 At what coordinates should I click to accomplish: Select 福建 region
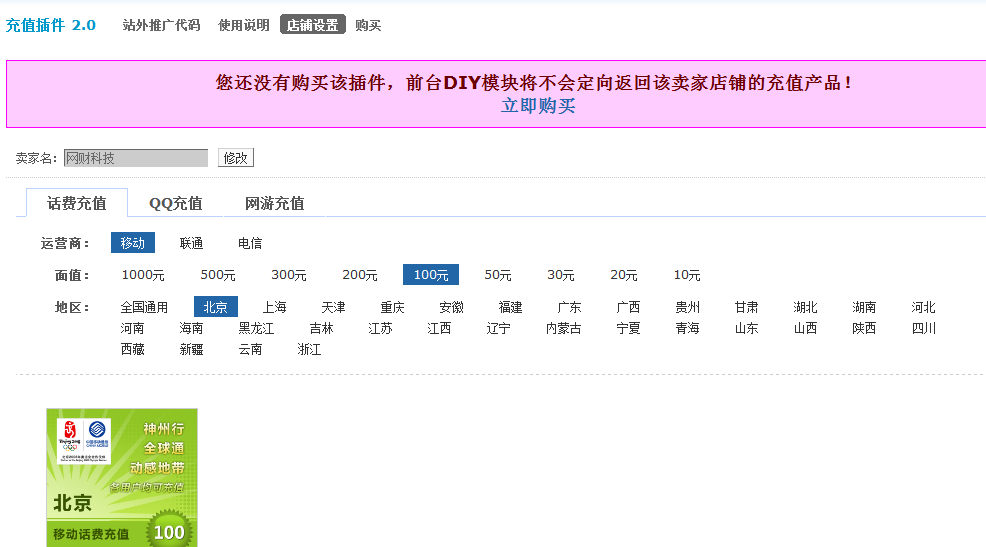click(510, 307)
